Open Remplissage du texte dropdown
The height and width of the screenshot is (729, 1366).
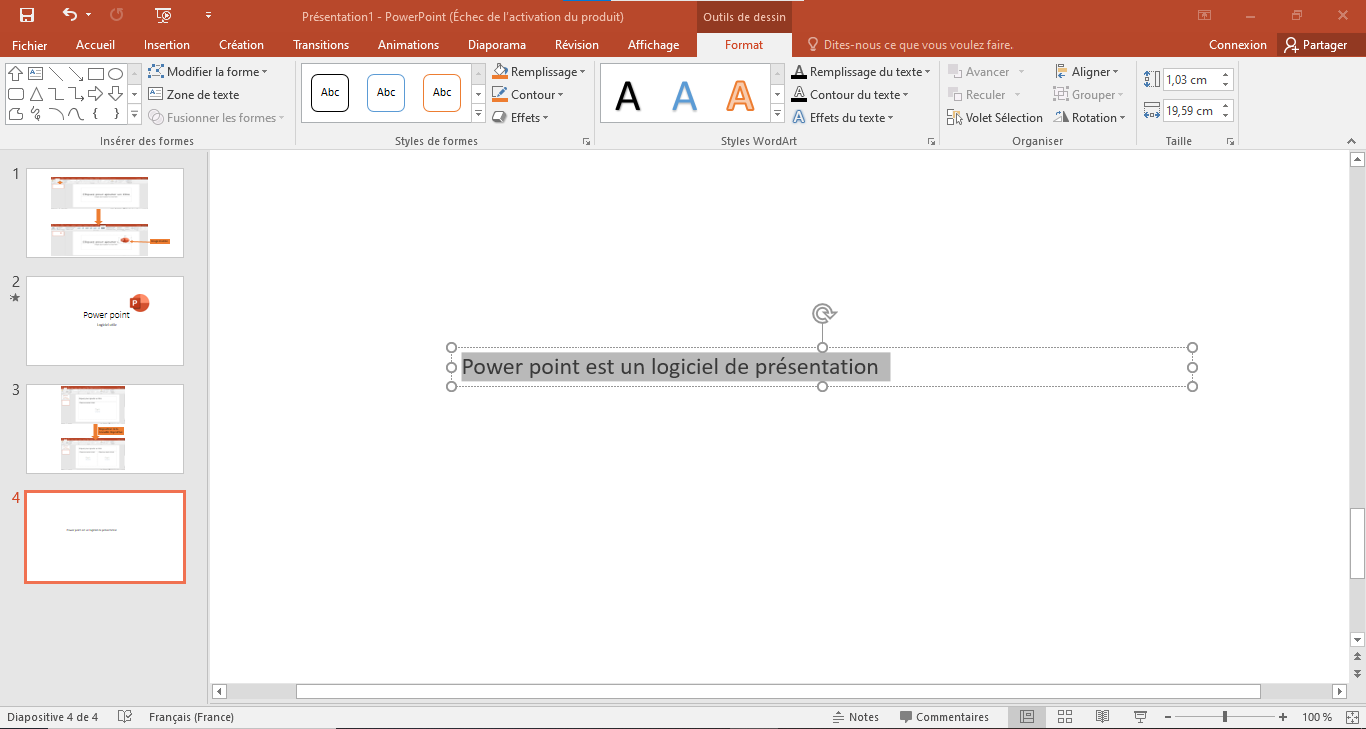pos(861,72)
